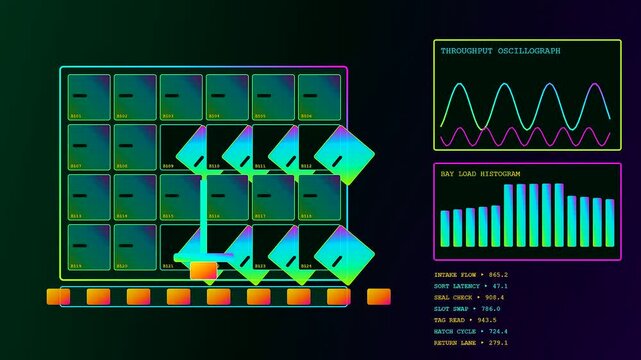Image resolution: width=641 pixels, height=360 pixels.
Task: Select the closed bay locker ending in 13
Action: [x=89, y=197]
